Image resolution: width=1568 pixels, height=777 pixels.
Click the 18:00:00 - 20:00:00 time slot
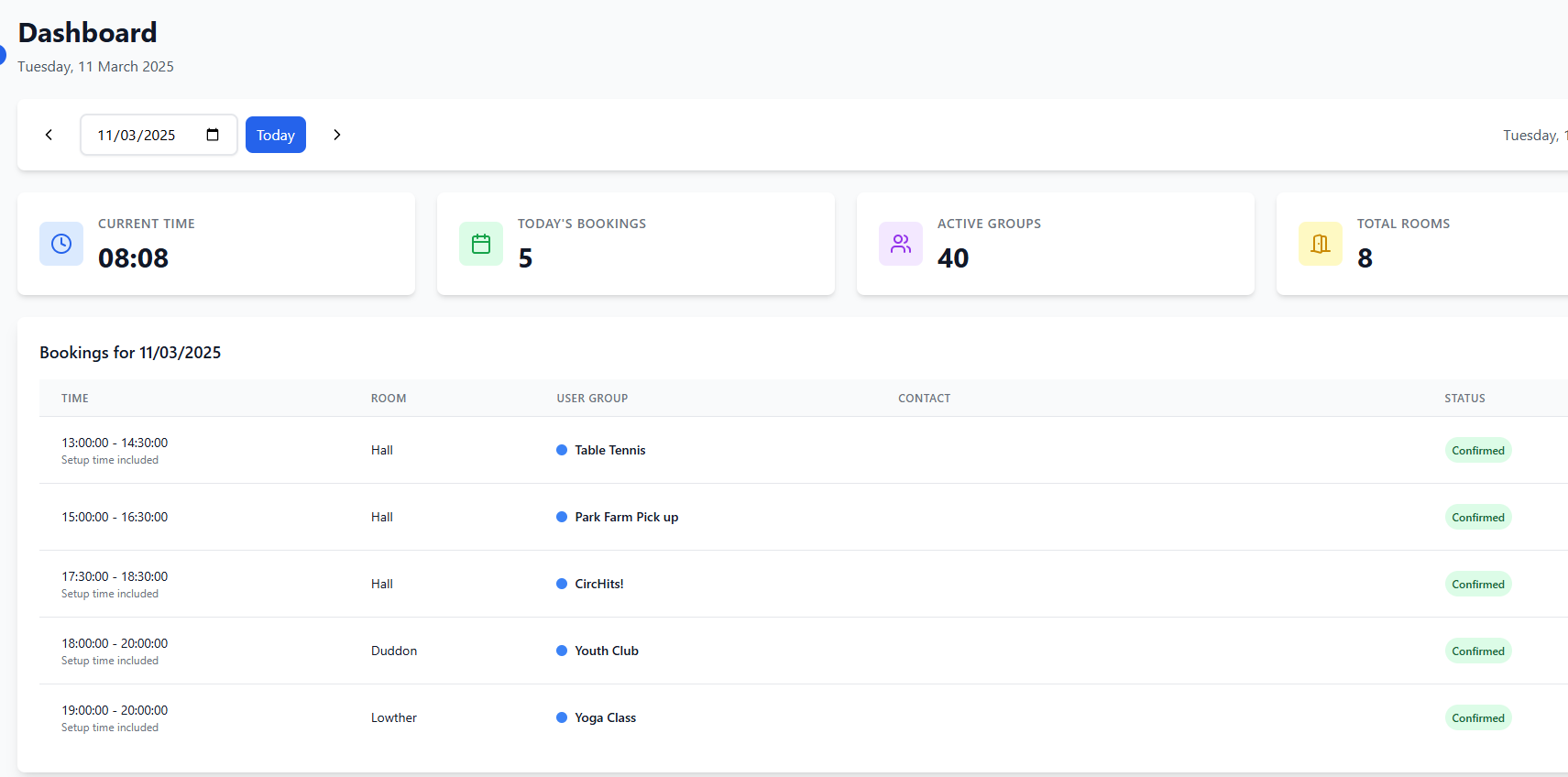115,643
